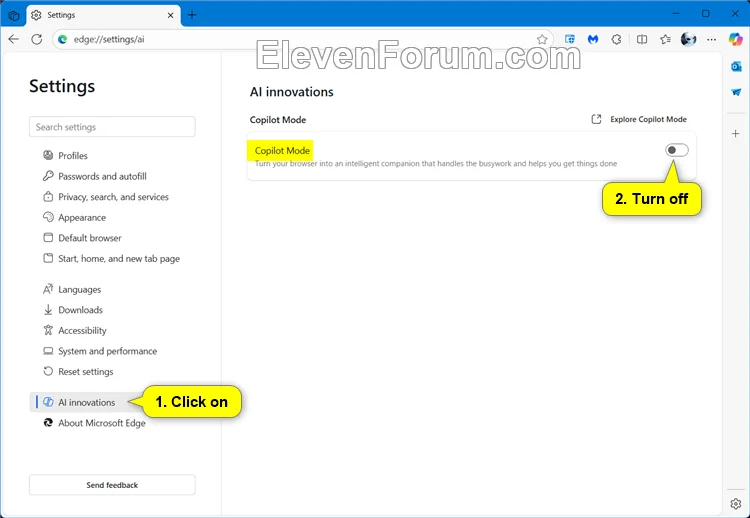Click the Settings heading

(62, 86)
